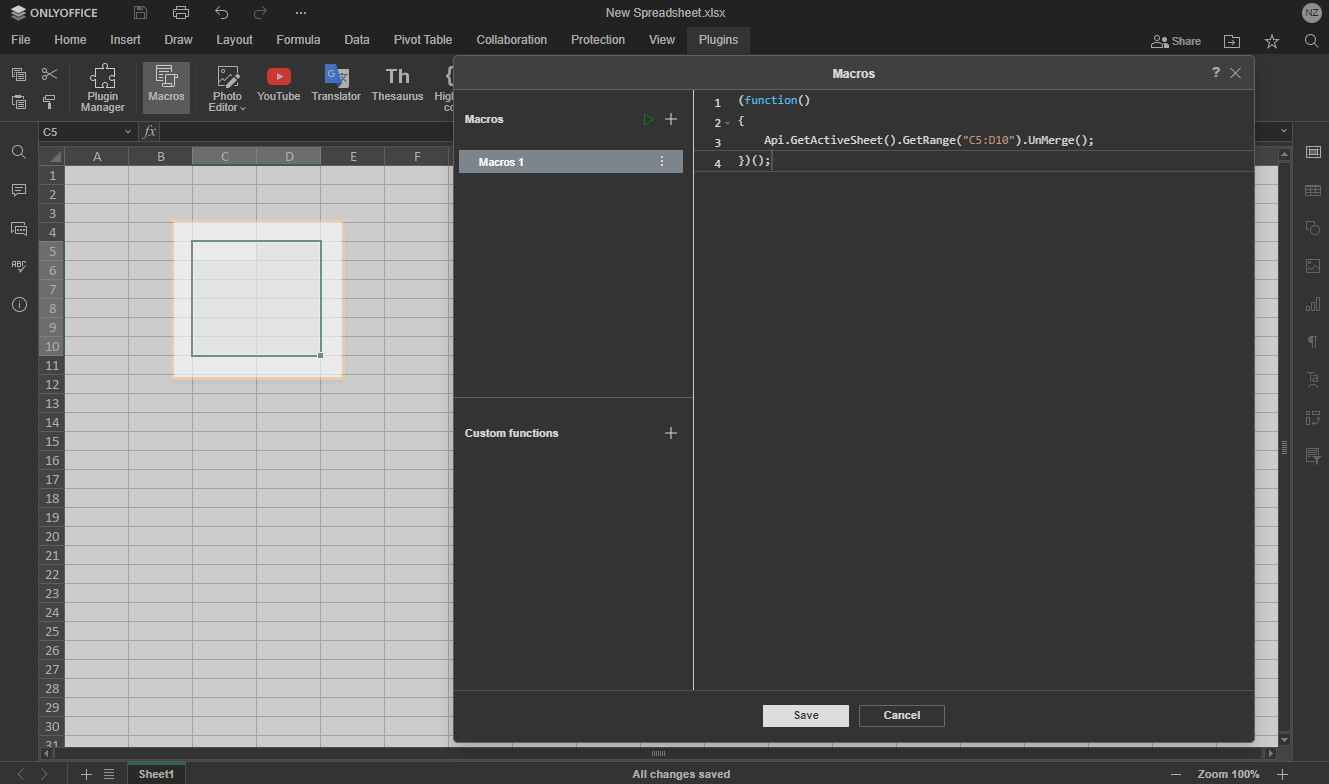This screenshot has height=784, width=1329.
Task: Mark as favorite with the star icon
Action: (1272, 41)
